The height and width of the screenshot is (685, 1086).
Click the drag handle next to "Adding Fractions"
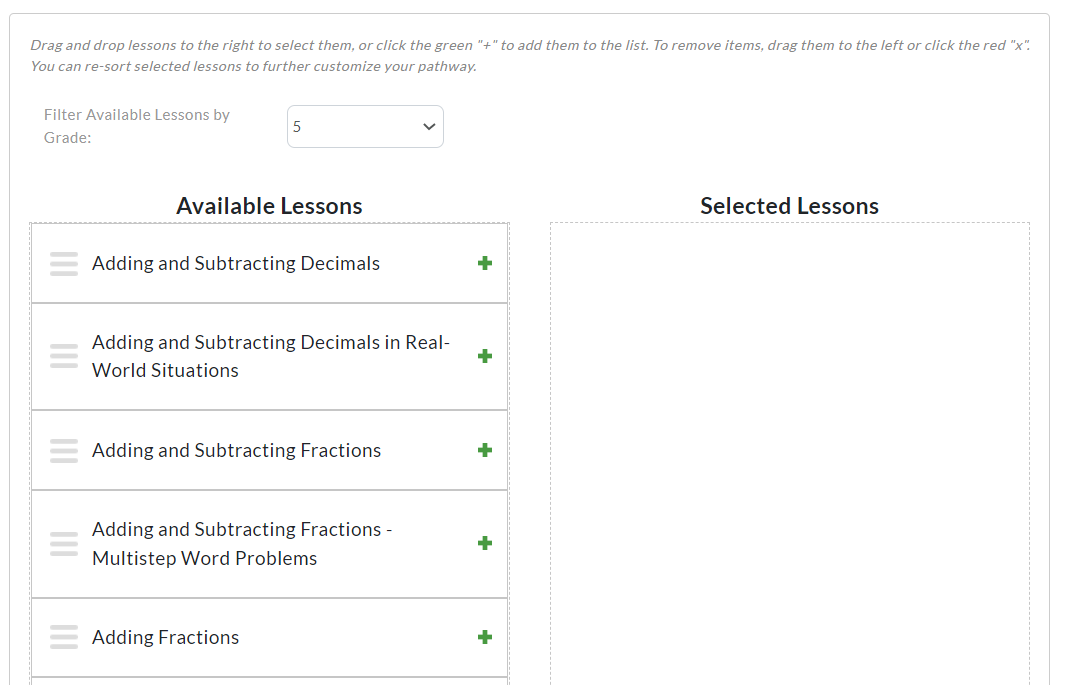[x=63, y=637]
